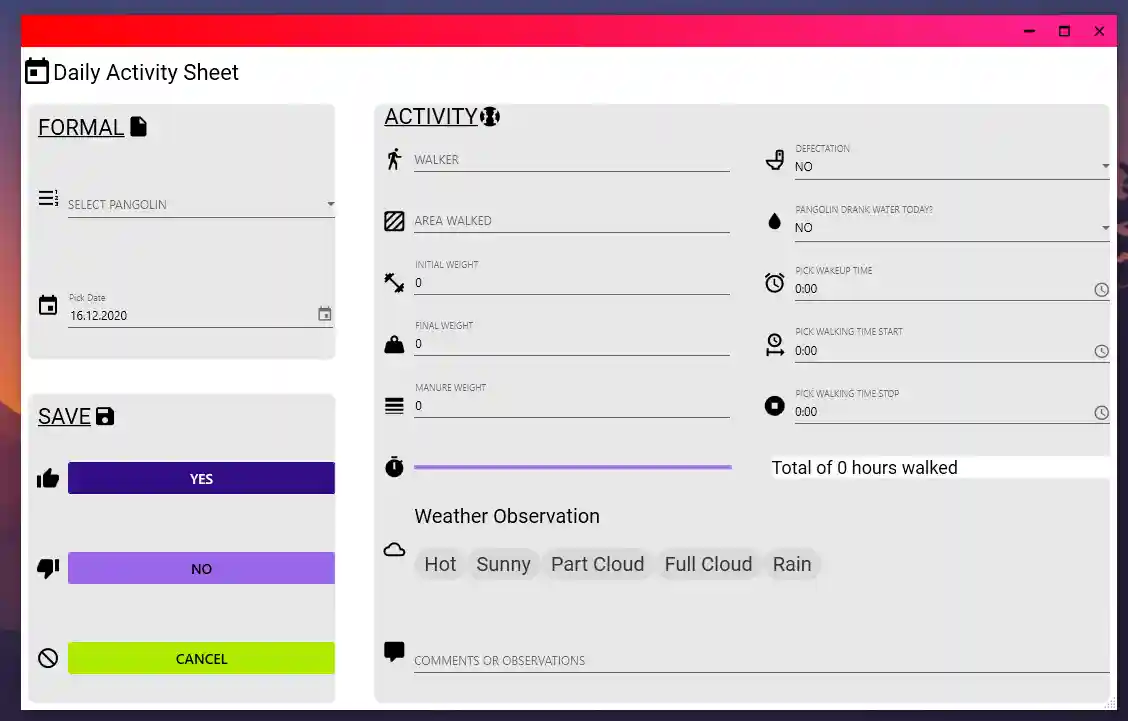Click the underlined FORMAL heading text
Image resolution: width=1128 pixels, height=721 pixels.
81,127
